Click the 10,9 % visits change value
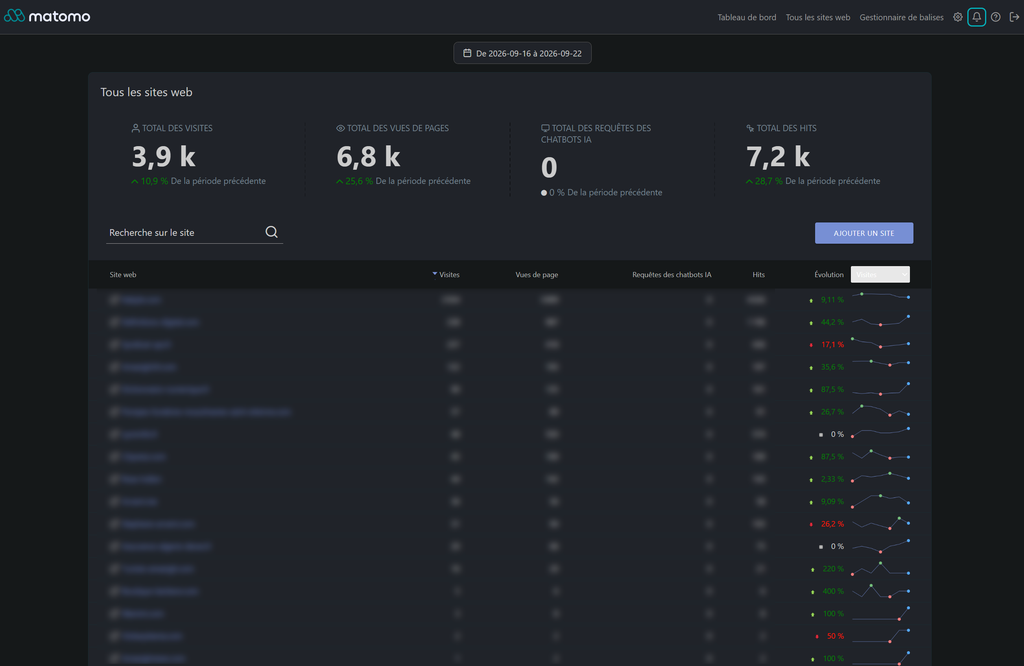Screen dimensions: 1024x666 click(154, 181)
